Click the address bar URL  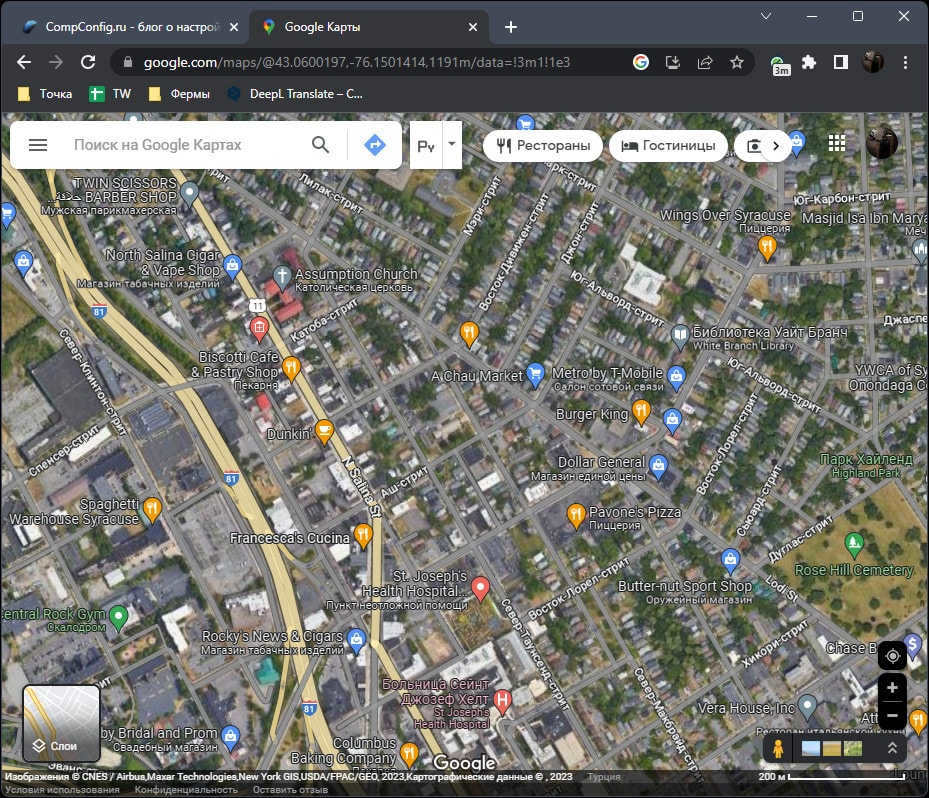click(x=357, y=62)
